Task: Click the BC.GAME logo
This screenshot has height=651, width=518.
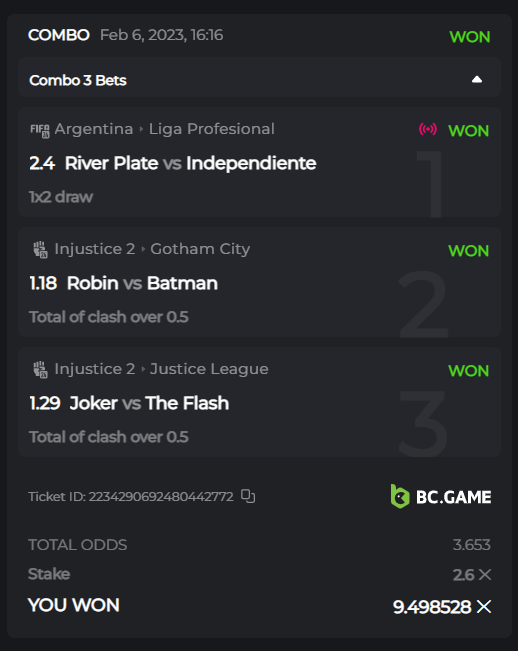Action: tap(441, 496)
